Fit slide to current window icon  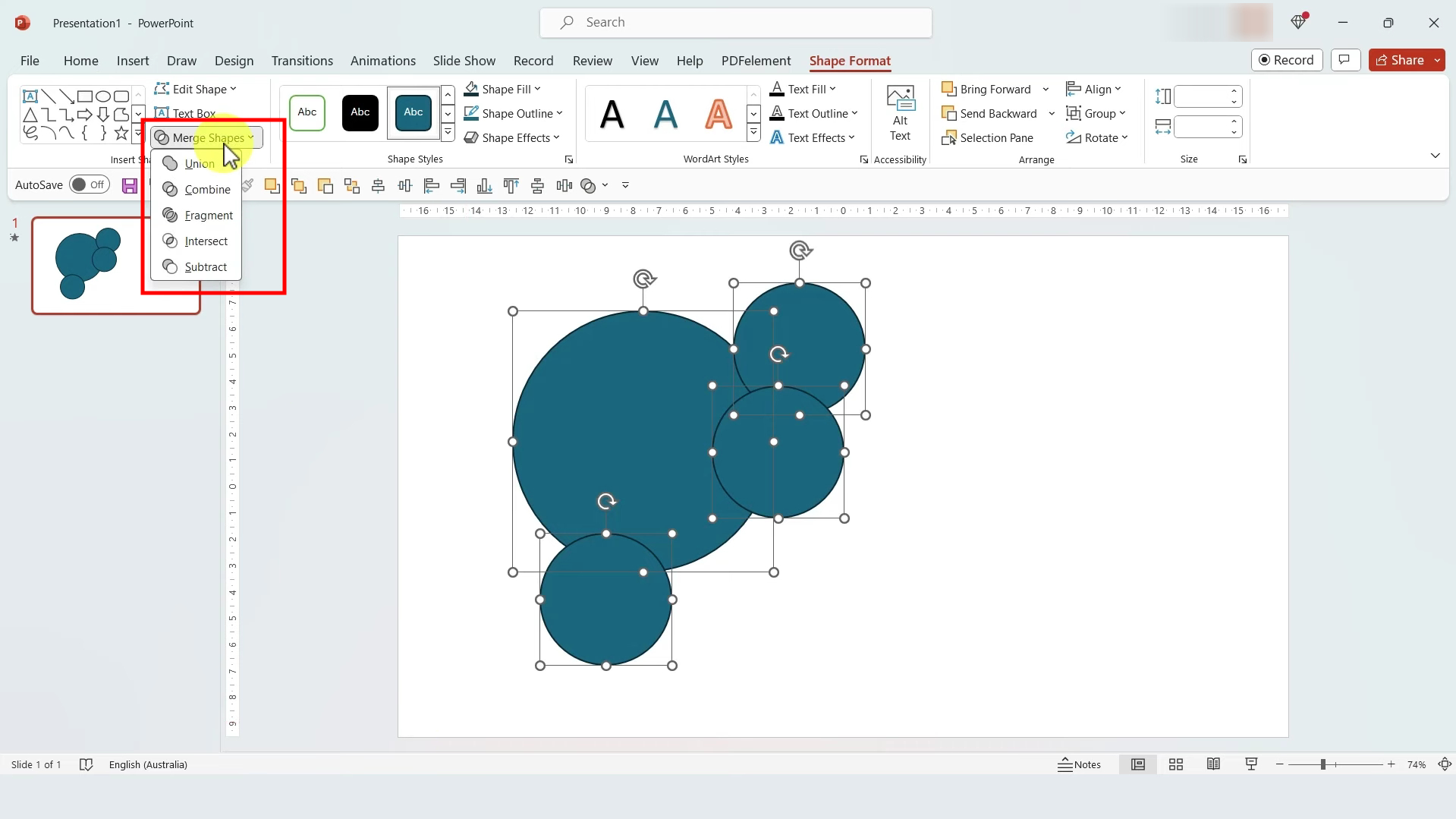[1445, 764]
